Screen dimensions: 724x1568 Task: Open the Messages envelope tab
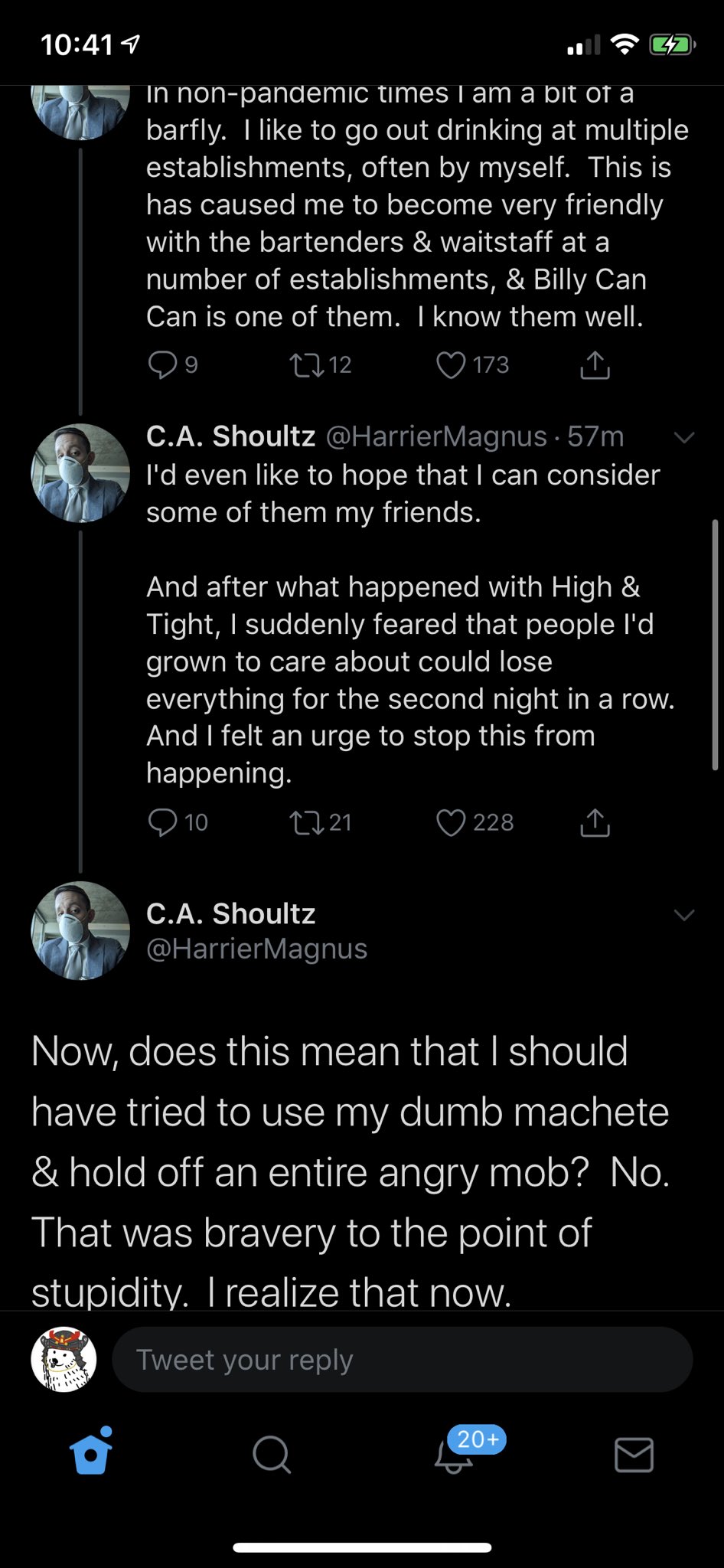tap(634, 1454)
